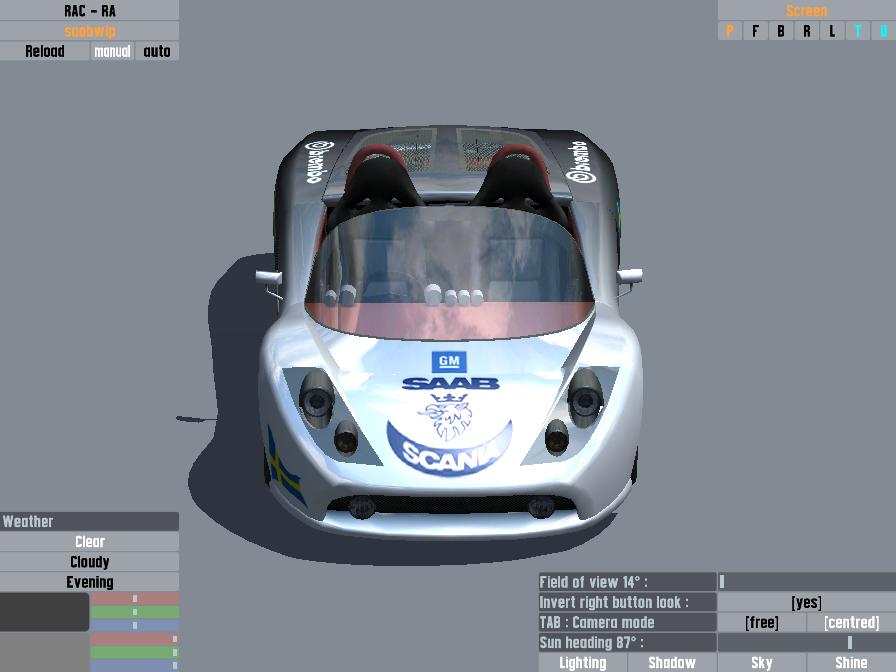
Task: Open the Sky tab
Action: [x=762, y=663]
